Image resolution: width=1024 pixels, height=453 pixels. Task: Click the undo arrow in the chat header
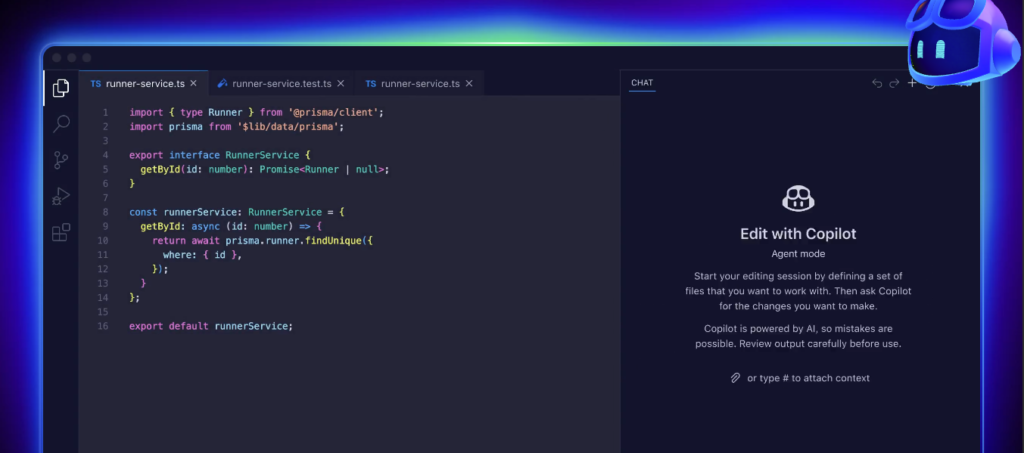click(x=877, y=83)
